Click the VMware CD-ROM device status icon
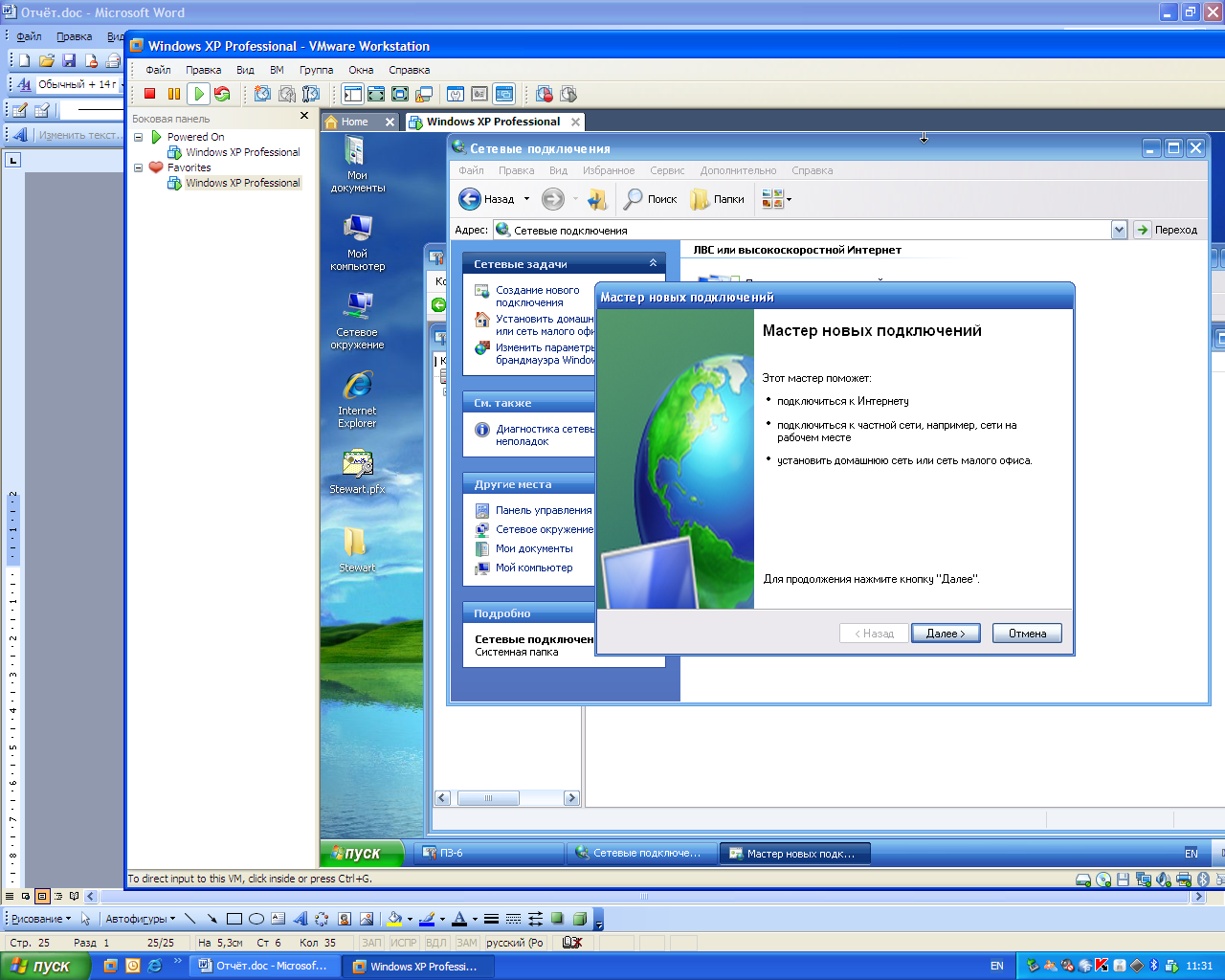Viewport: 1225px width, 980px height. tap(1103, 880)
